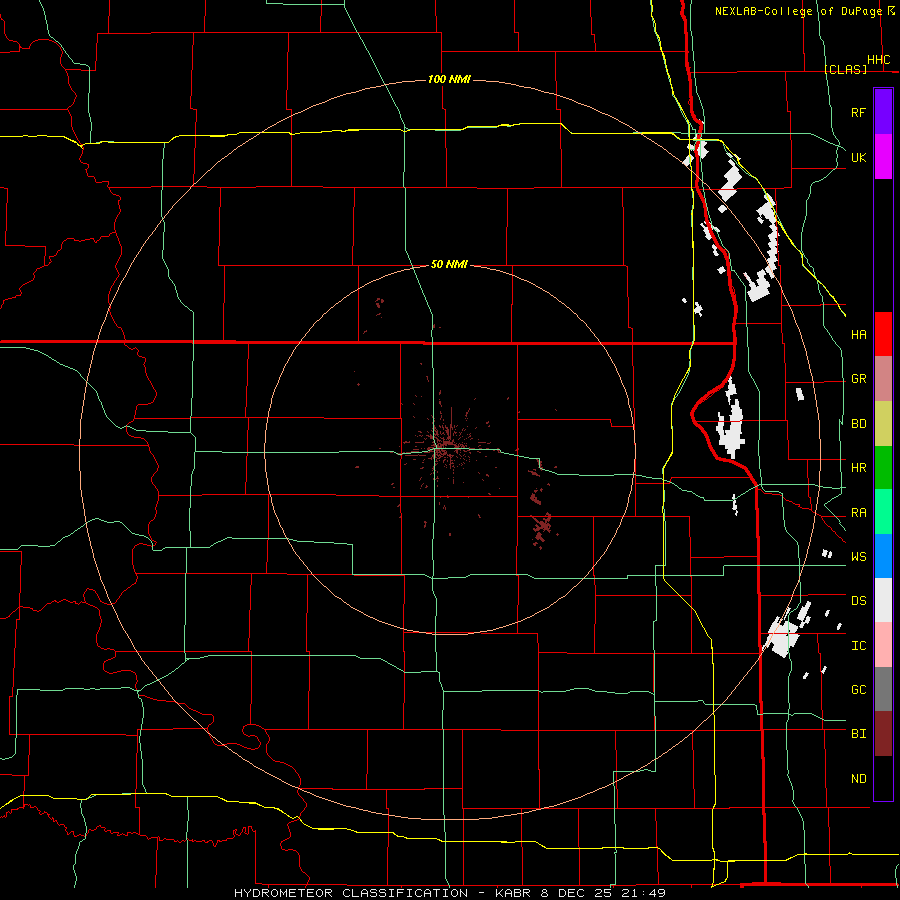This screenshot has height=900, width=900.
Task: Click the RA rain legend swatch
Action: (x=883, y=512)
